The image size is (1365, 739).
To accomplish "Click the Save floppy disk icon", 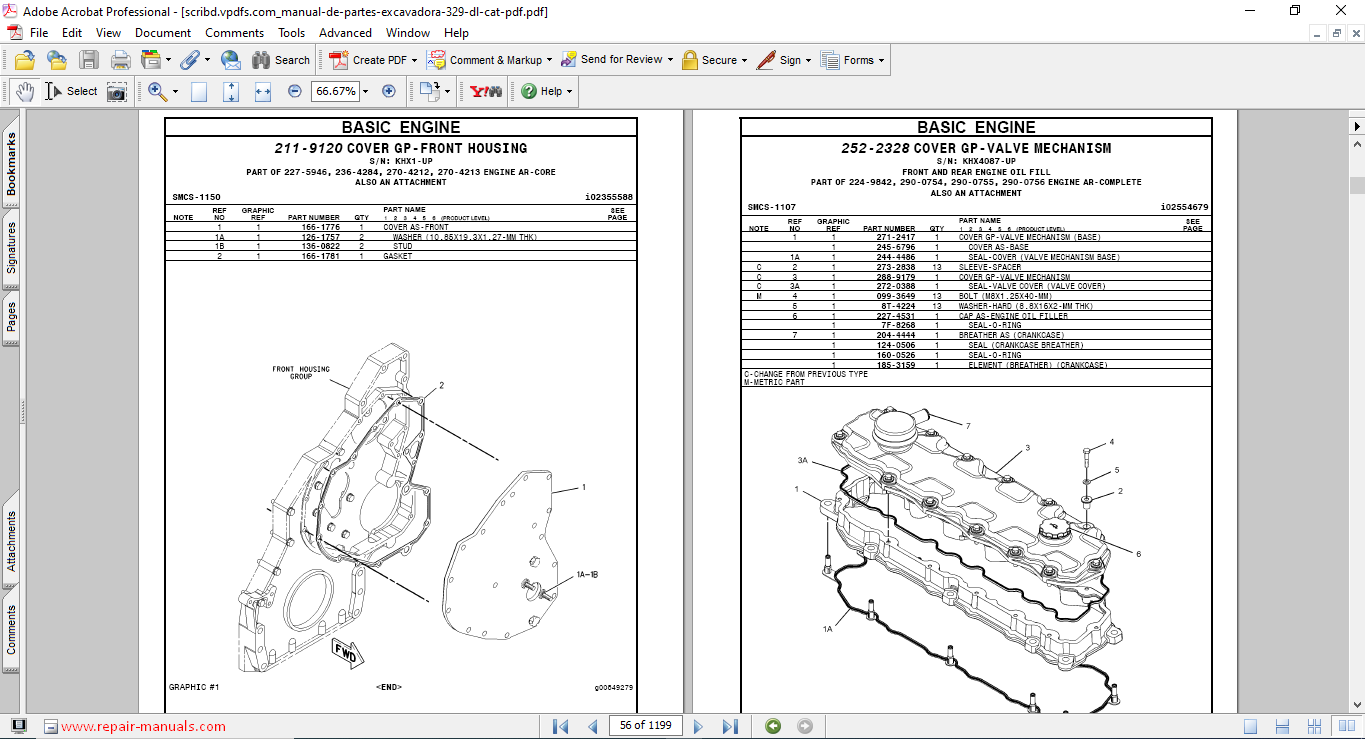I will point(89,60).
